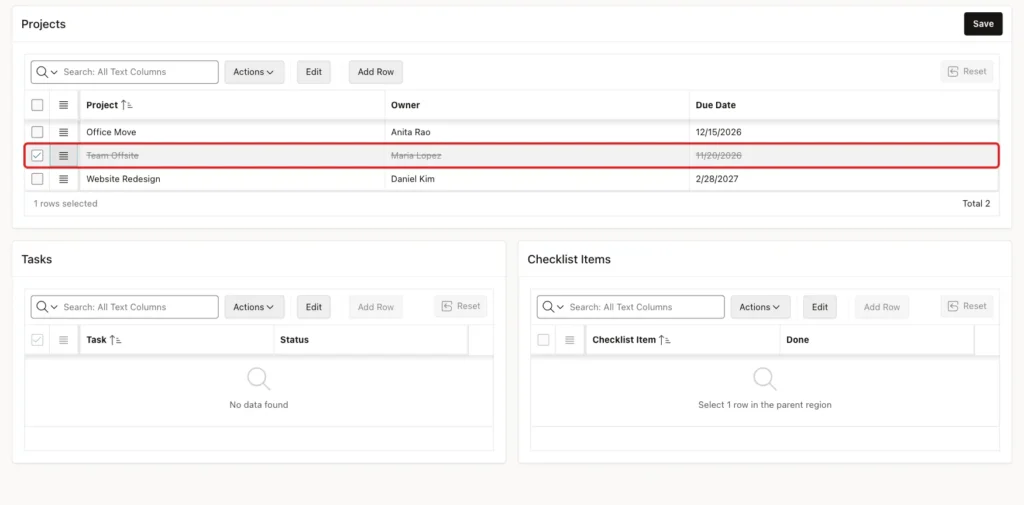Toggle select-all checkbox in Checklist Items header

click(543, 340)
